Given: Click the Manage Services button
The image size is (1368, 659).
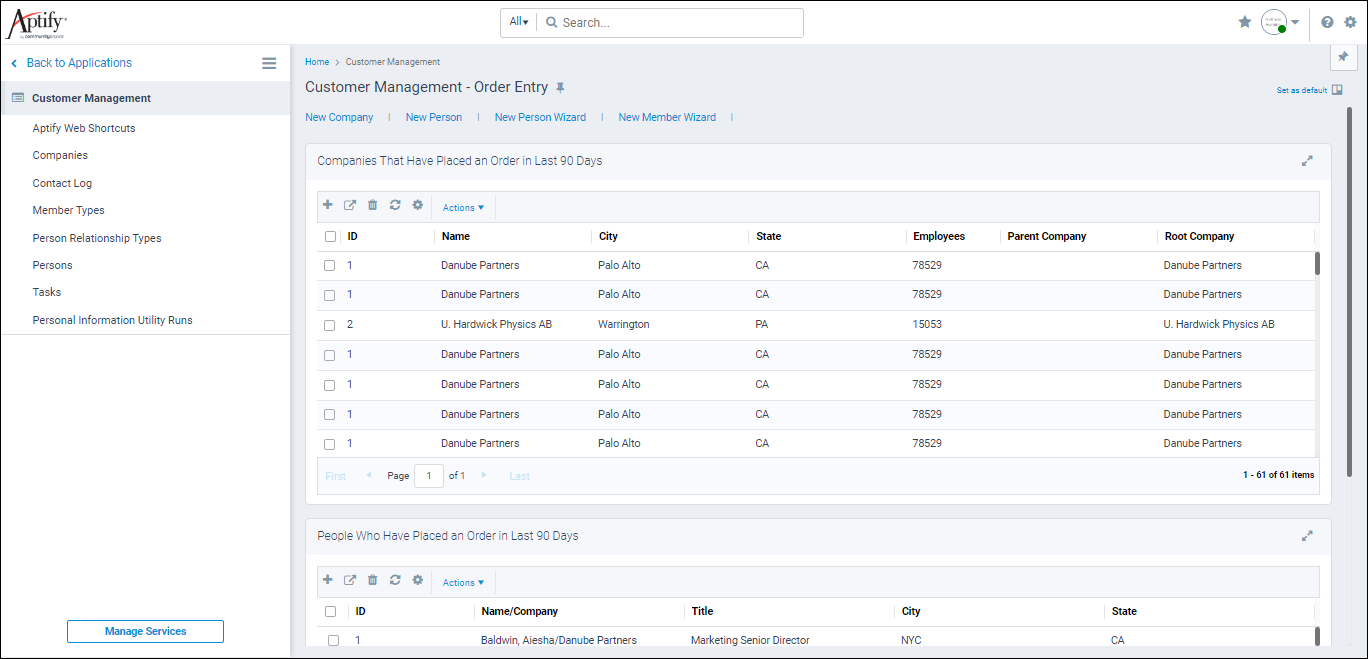Looking at the screenshot, I should [145, 631].
